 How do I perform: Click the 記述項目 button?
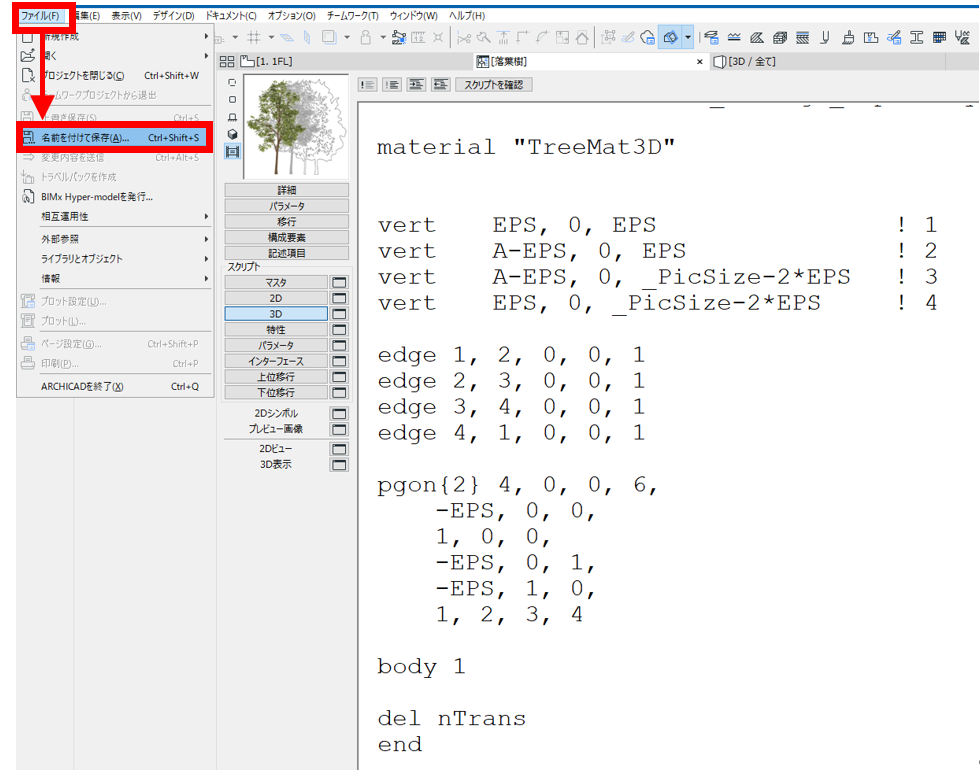(286, 253)
